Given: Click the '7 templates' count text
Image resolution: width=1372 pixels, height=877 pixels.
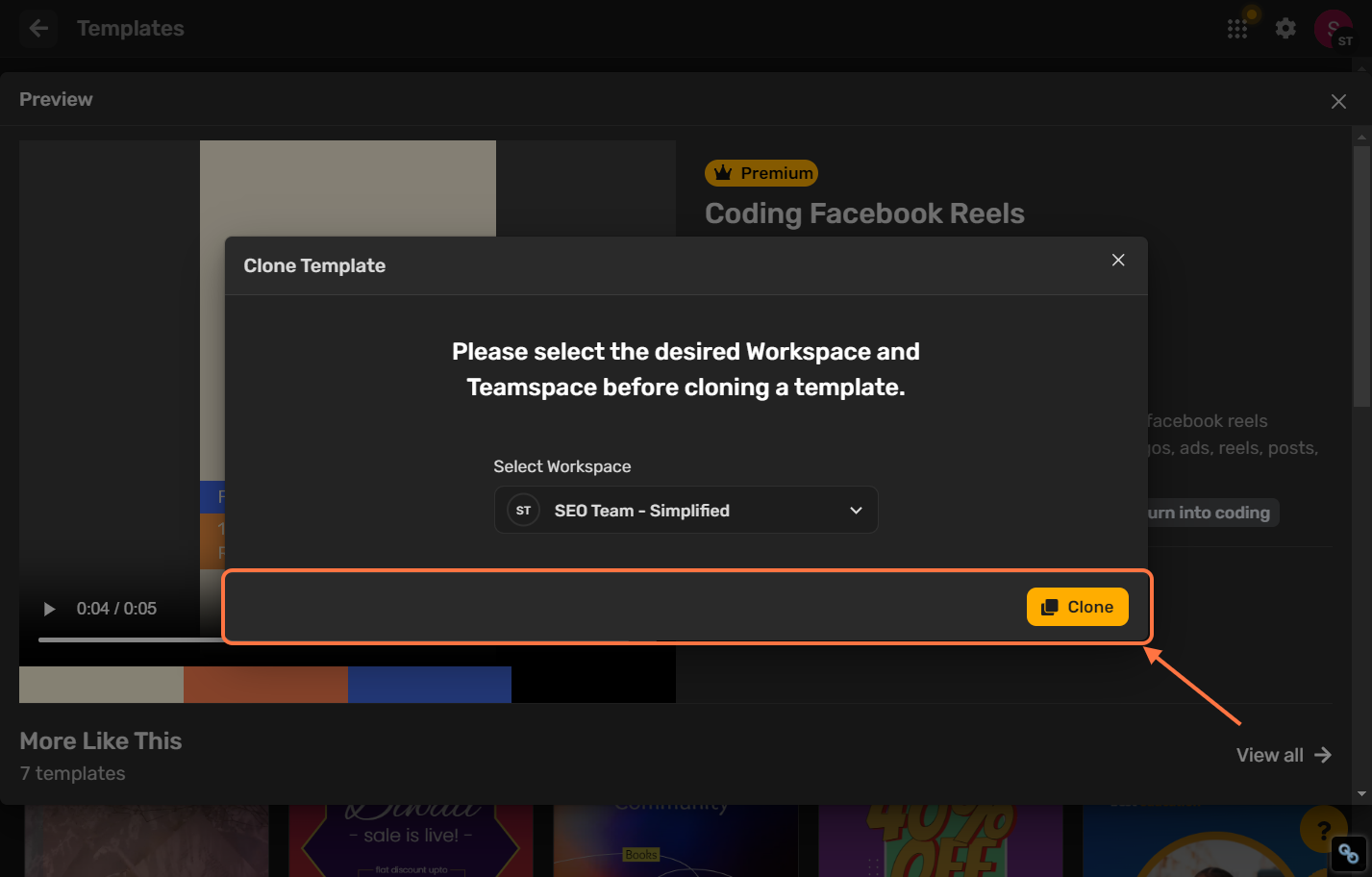Looking at the screenshot, I should point(73,773).
